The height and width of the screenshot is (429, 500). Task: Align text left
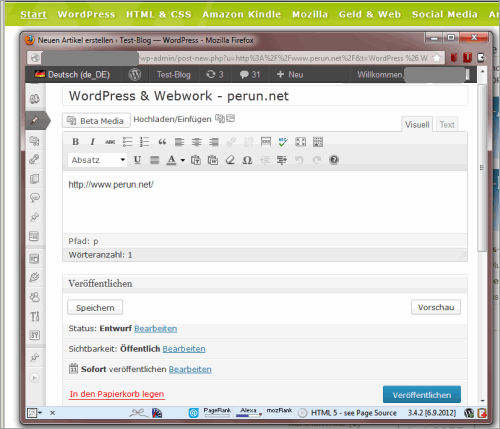pyautogui.click(x=179, y=142)
